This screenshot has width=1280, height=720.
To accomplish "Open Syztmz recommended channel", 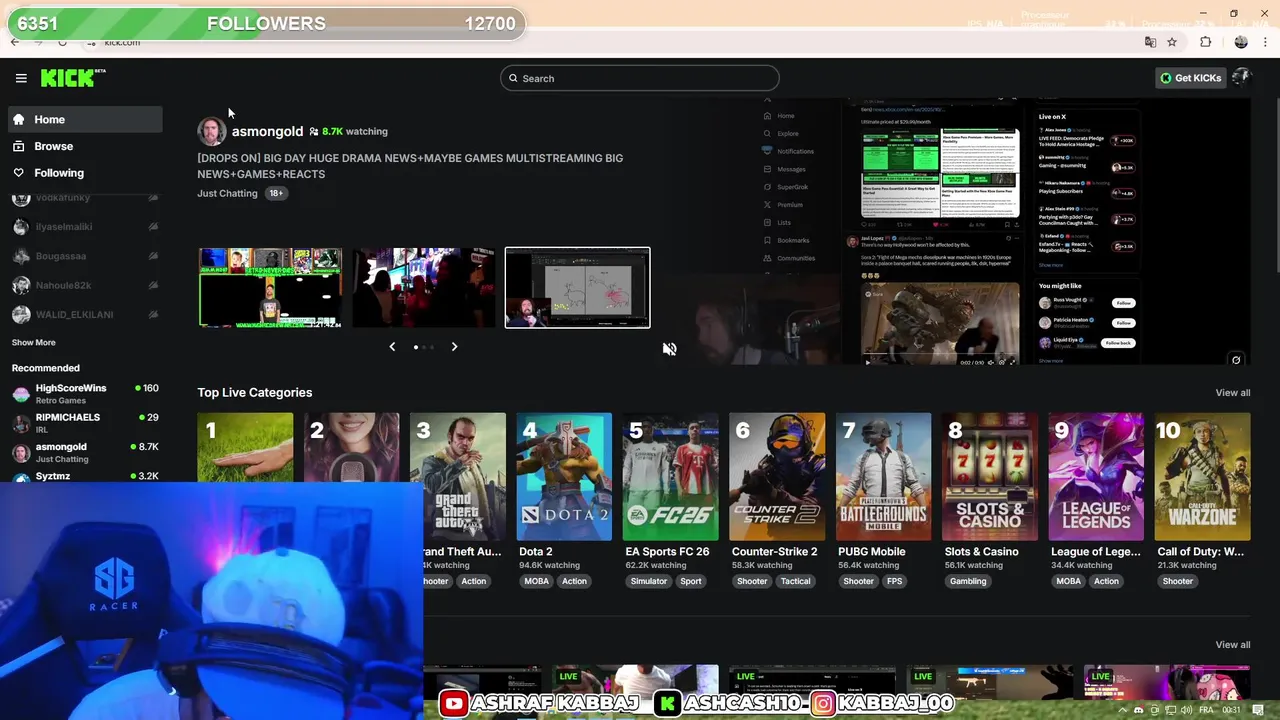I will (85, 476).
